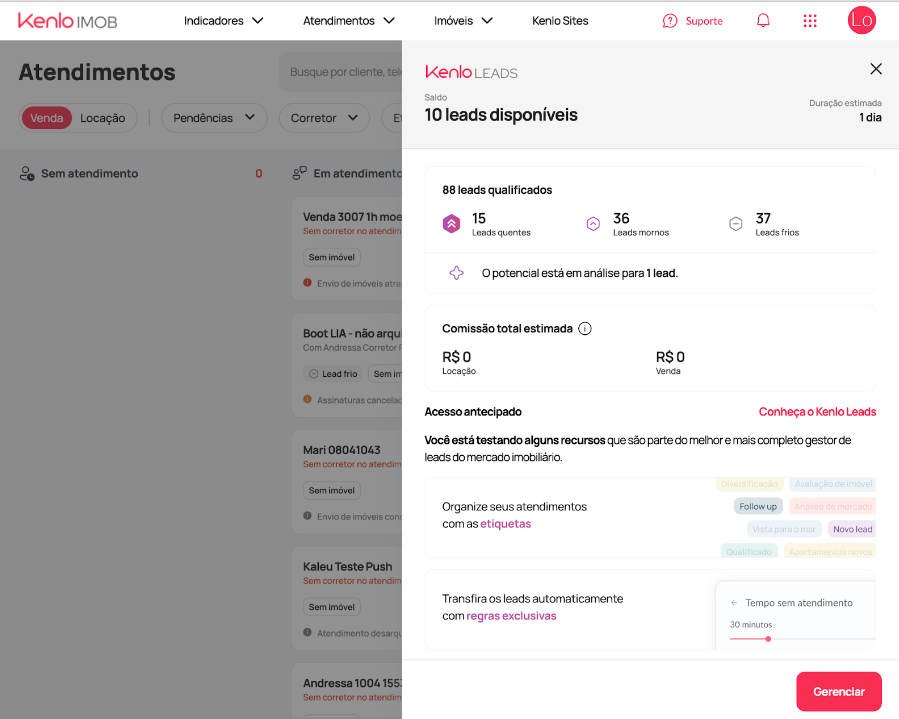The width and height of the screenshot is (899, 719).
Task: Click the 30 minutos slider label
Action: click(x=751, y=624)
